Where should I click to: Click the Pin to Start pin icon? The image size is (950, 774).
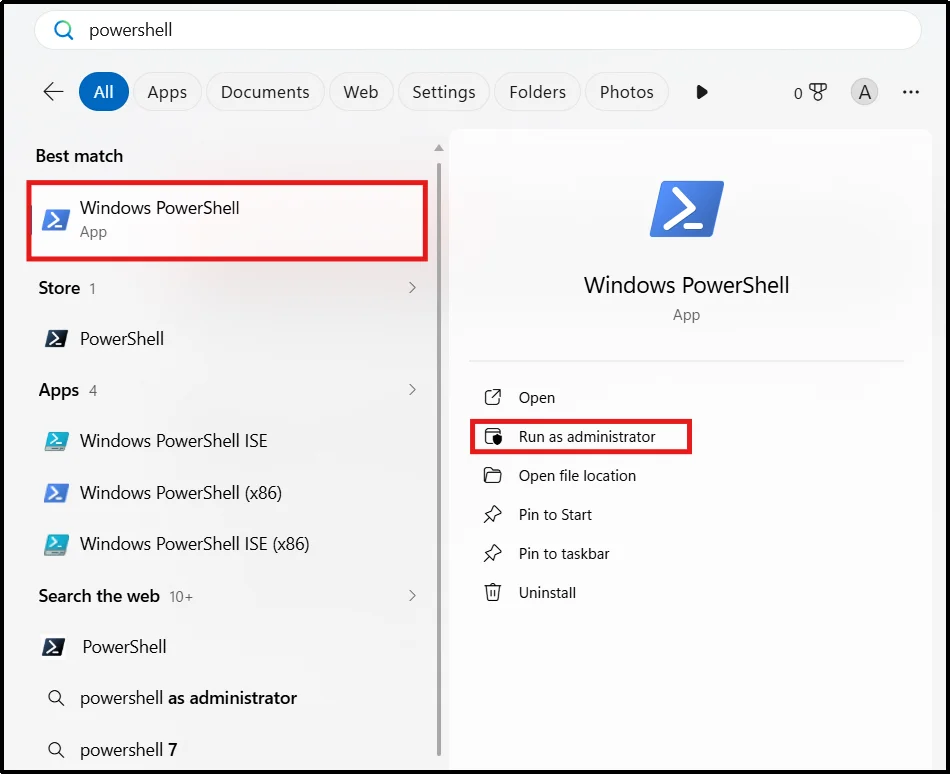point(493,514)
